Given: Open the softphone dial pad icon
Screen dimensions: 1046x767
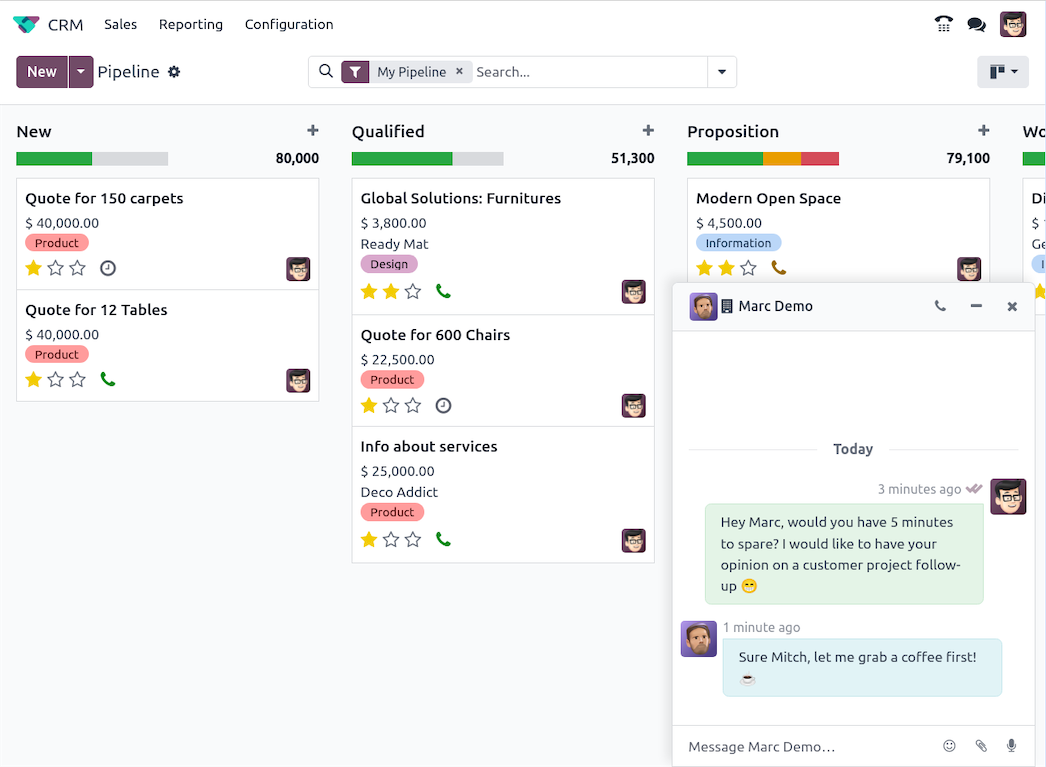Looking at the screenshot, I should 943,24.
